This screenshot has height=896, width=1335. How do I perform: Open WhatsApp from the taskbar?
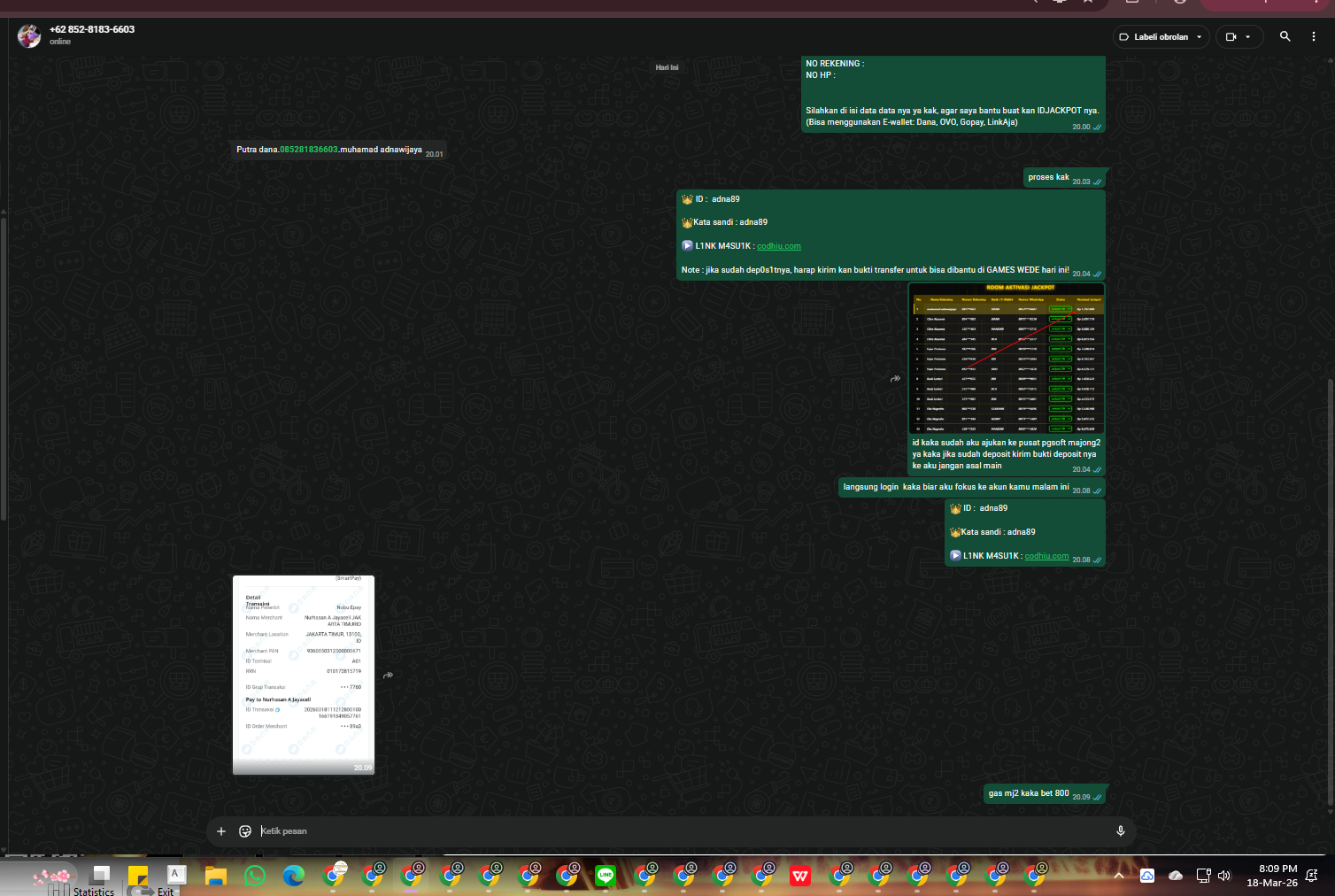coord(255,876)
